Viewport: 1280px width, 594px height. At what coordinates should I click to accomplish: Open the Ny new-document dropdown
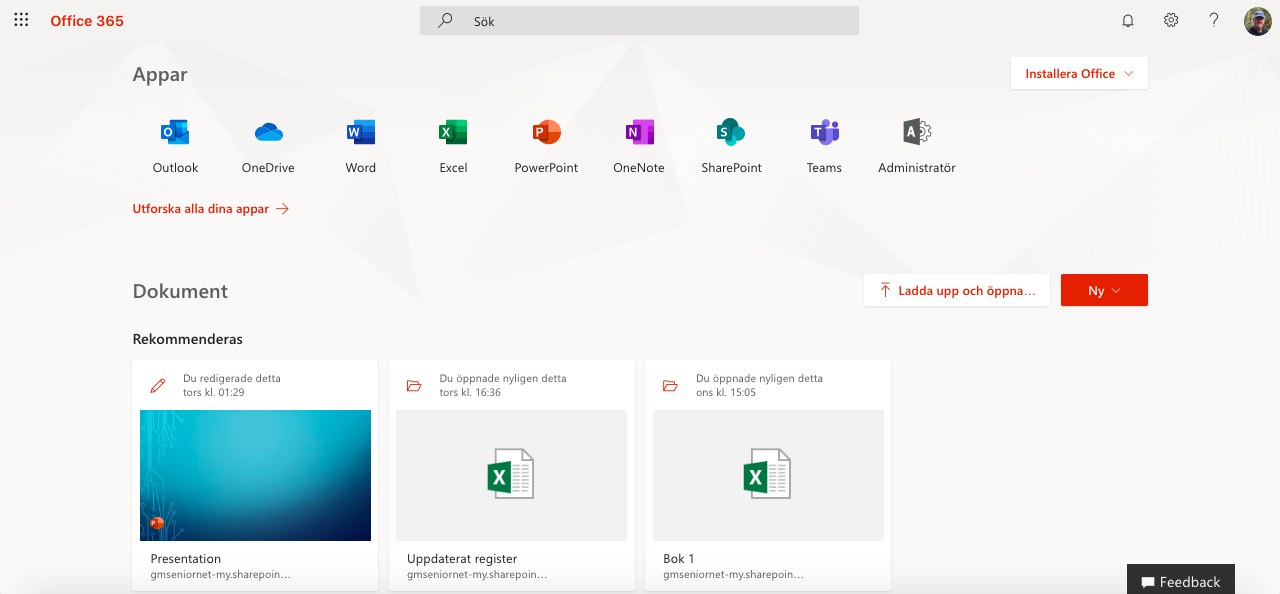pyautogui.click(x=1104, y=290)
